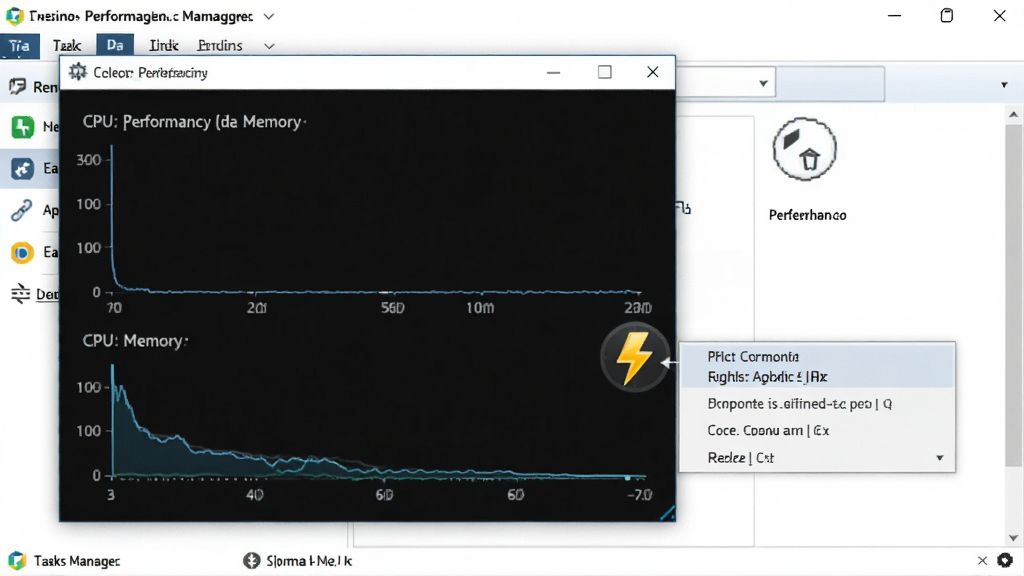Open the Taak menu tab
This screenshot has height=576, width=1024.
point(67,46)
